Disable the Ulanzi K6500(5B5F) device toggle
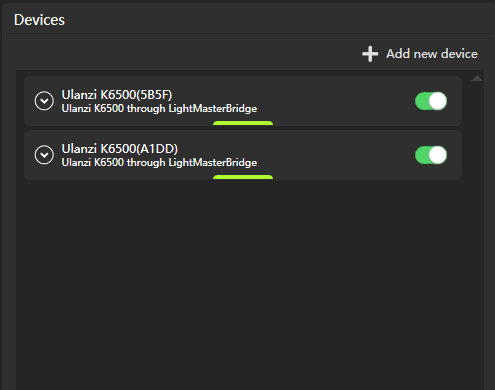 [x=431, y=101]
